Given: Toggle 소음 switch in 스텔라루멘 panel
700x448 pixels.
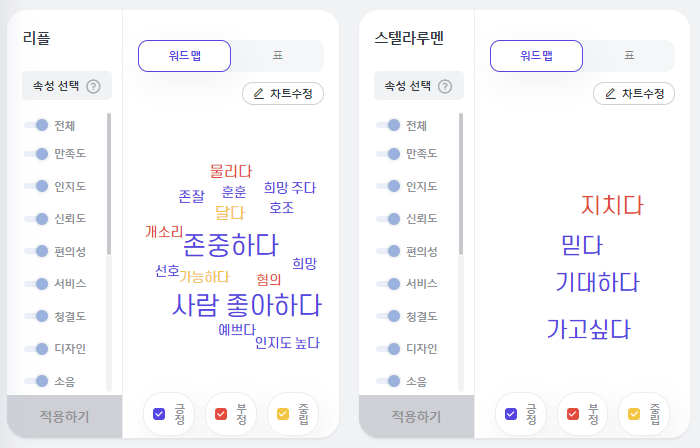Looking at the screenshot, I should [x=388, y=381].
